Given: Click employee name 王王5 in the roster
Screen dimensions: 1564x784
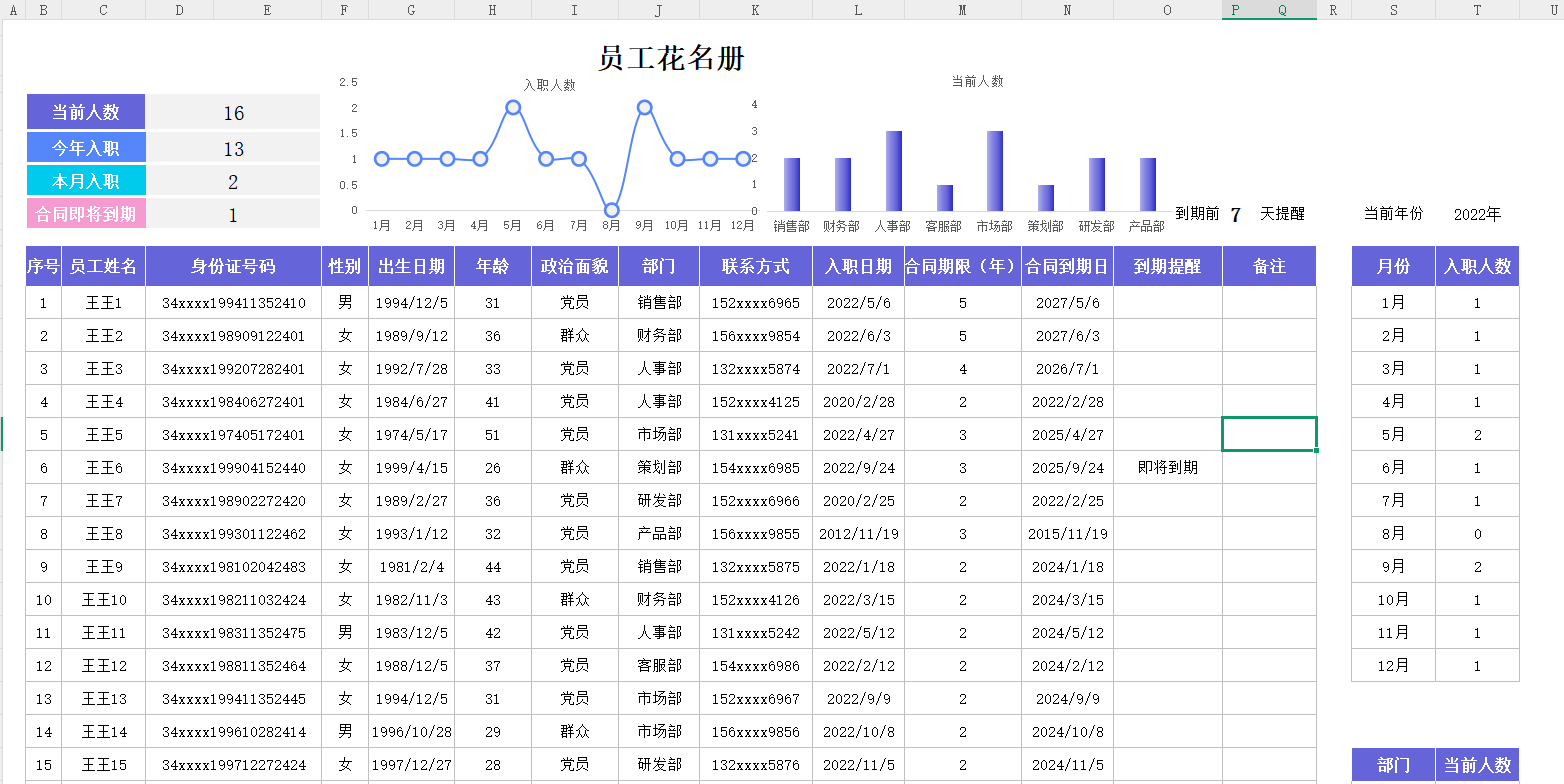Looking at the screenshot, I should 103,434.
